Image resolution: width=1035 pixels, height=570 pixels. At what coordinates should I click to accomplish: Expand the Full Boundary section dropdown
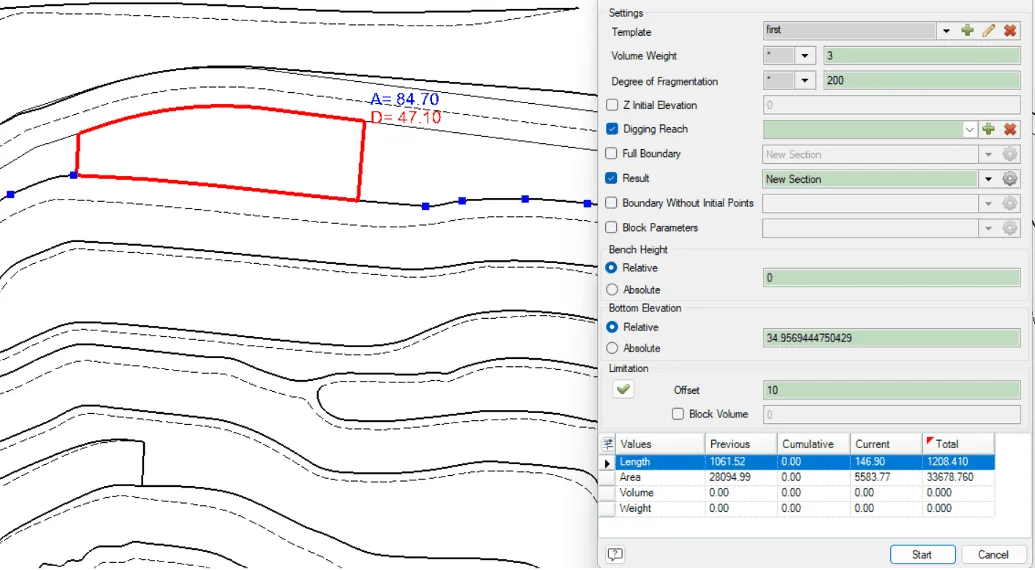(x=988, y=154)
